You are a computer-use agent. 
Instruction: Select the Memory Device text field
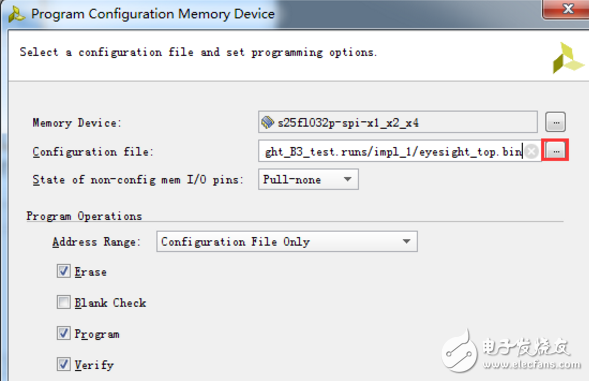click(x=397, y=122)
